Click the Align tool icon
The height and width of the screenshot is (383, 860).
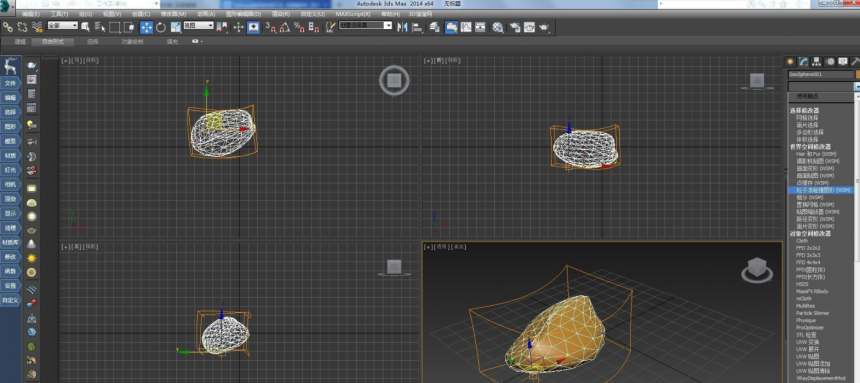pyautogui.click(x=417, y=26)
